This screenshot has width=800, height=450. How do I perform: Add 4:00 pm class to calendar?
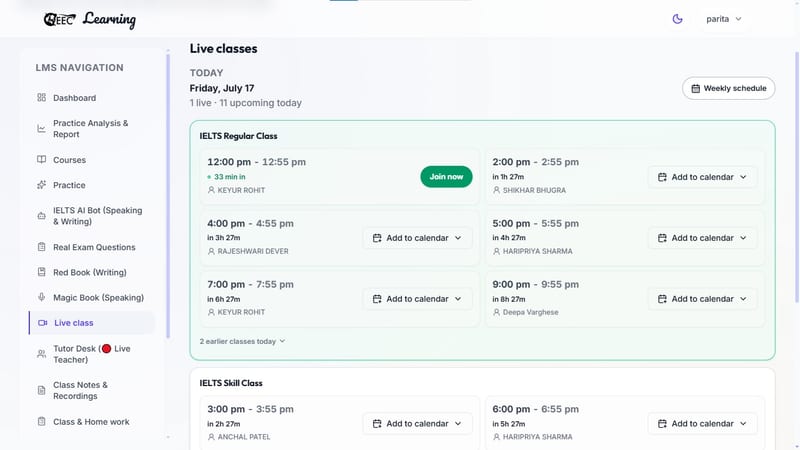417,238
